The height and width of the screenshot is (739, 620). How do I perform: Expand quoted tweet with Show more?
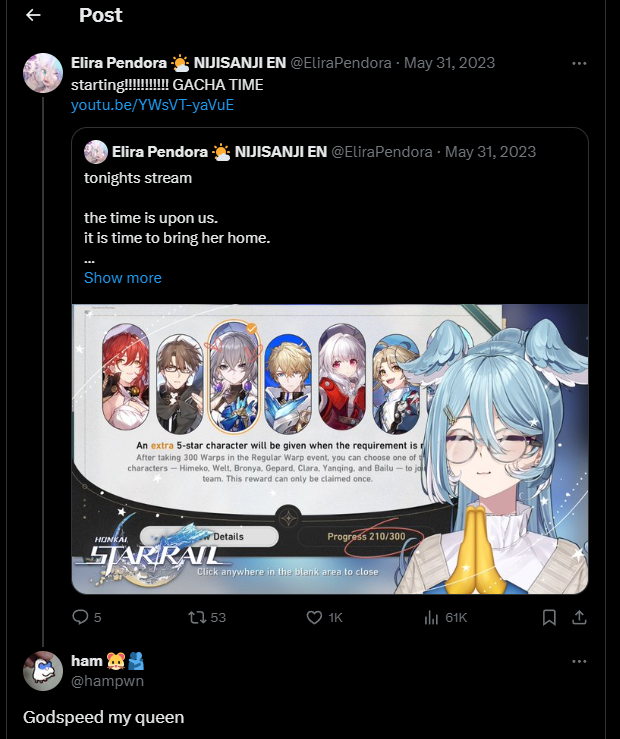coord(122,278)
